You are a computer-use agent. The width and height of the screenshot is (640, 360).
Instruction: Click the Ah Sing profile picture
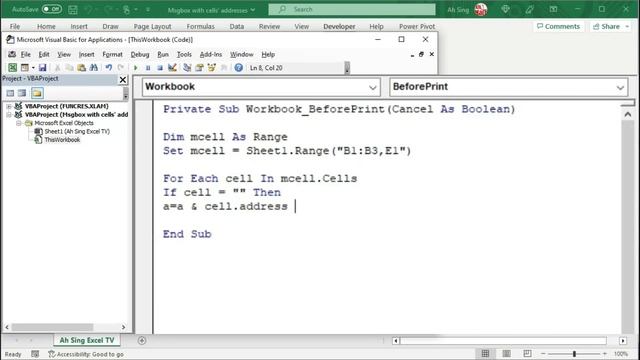click(x=481, y=9)
